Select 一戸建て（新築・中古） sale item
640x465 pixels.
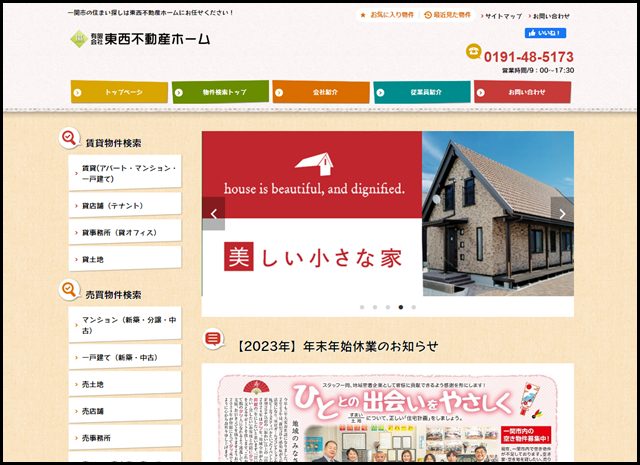click(x=125, y=357)
